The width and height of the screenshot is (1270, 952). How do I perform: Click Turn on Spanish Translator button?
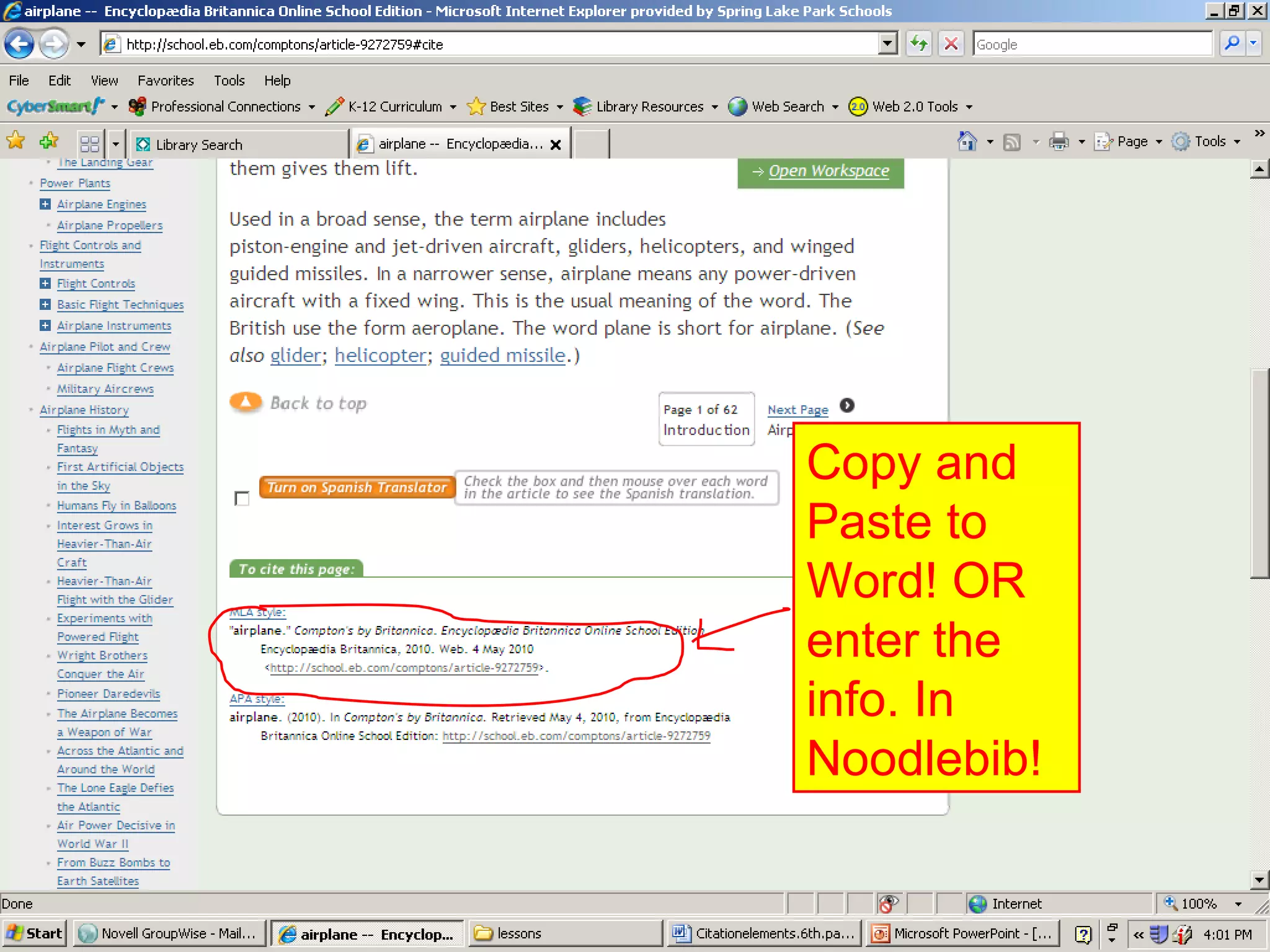coord(357,487)
